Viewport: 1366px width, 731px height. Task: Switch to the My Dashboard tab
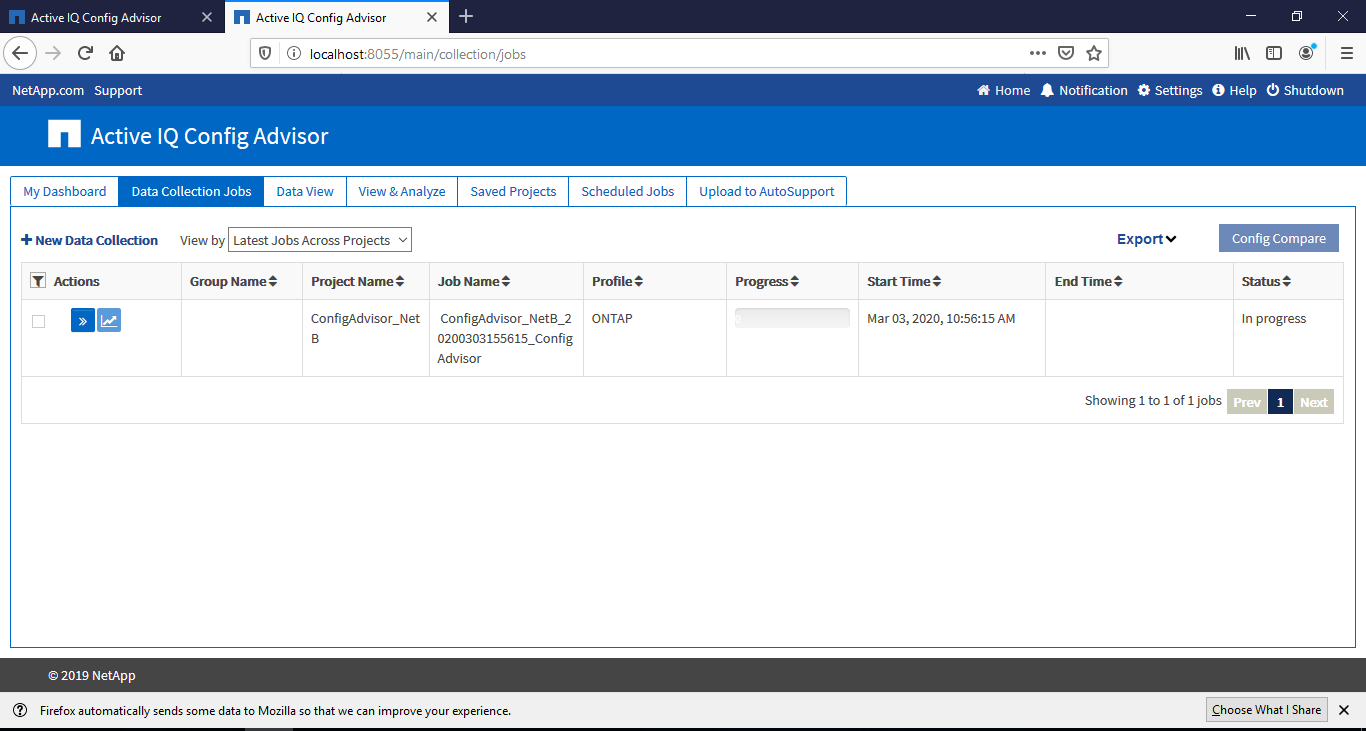click(x=64, y=191)
